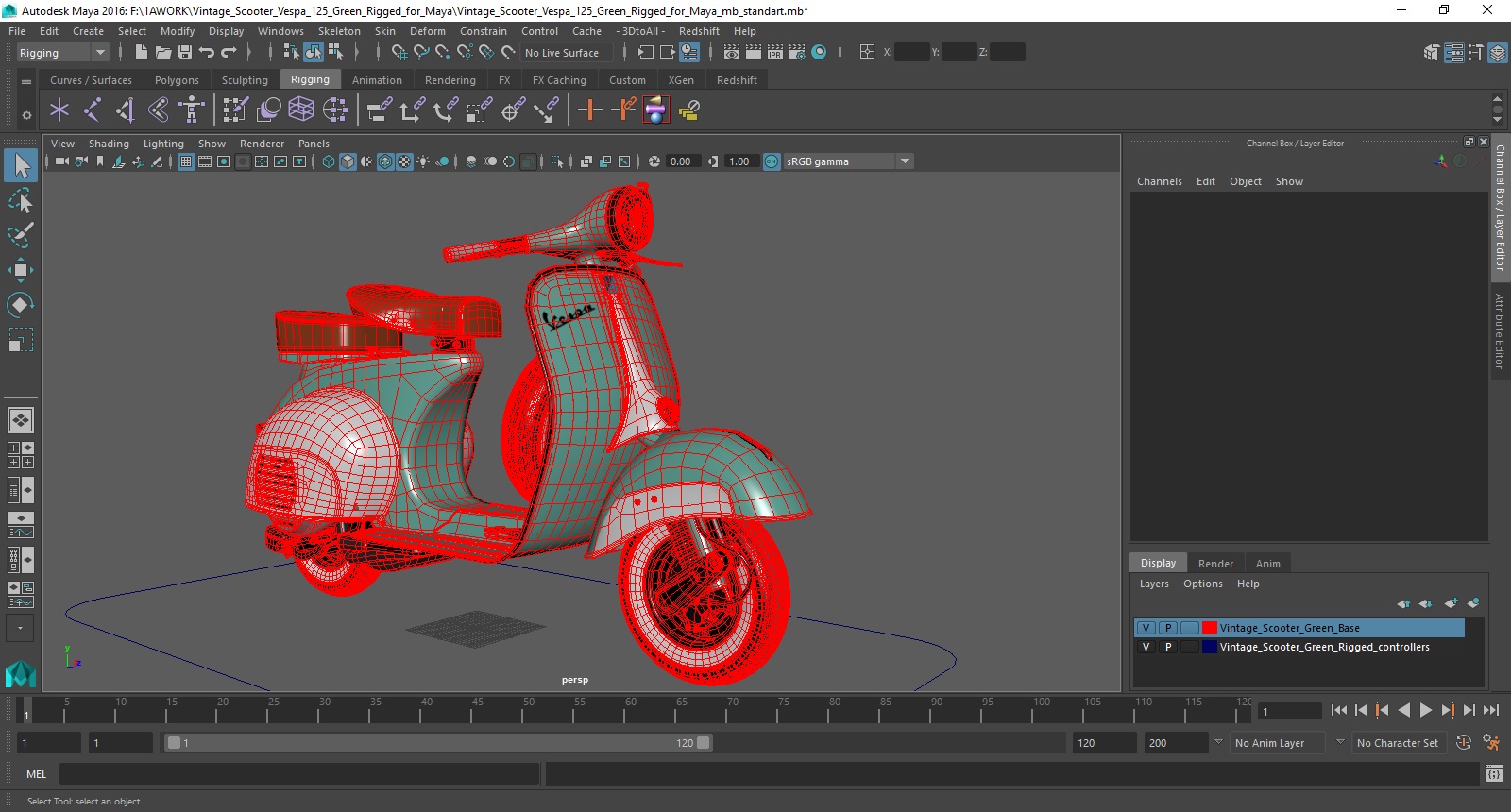Viewport: 1511px width, 812px height.
Task: Activate the Move tool
Action: [21, 270]
